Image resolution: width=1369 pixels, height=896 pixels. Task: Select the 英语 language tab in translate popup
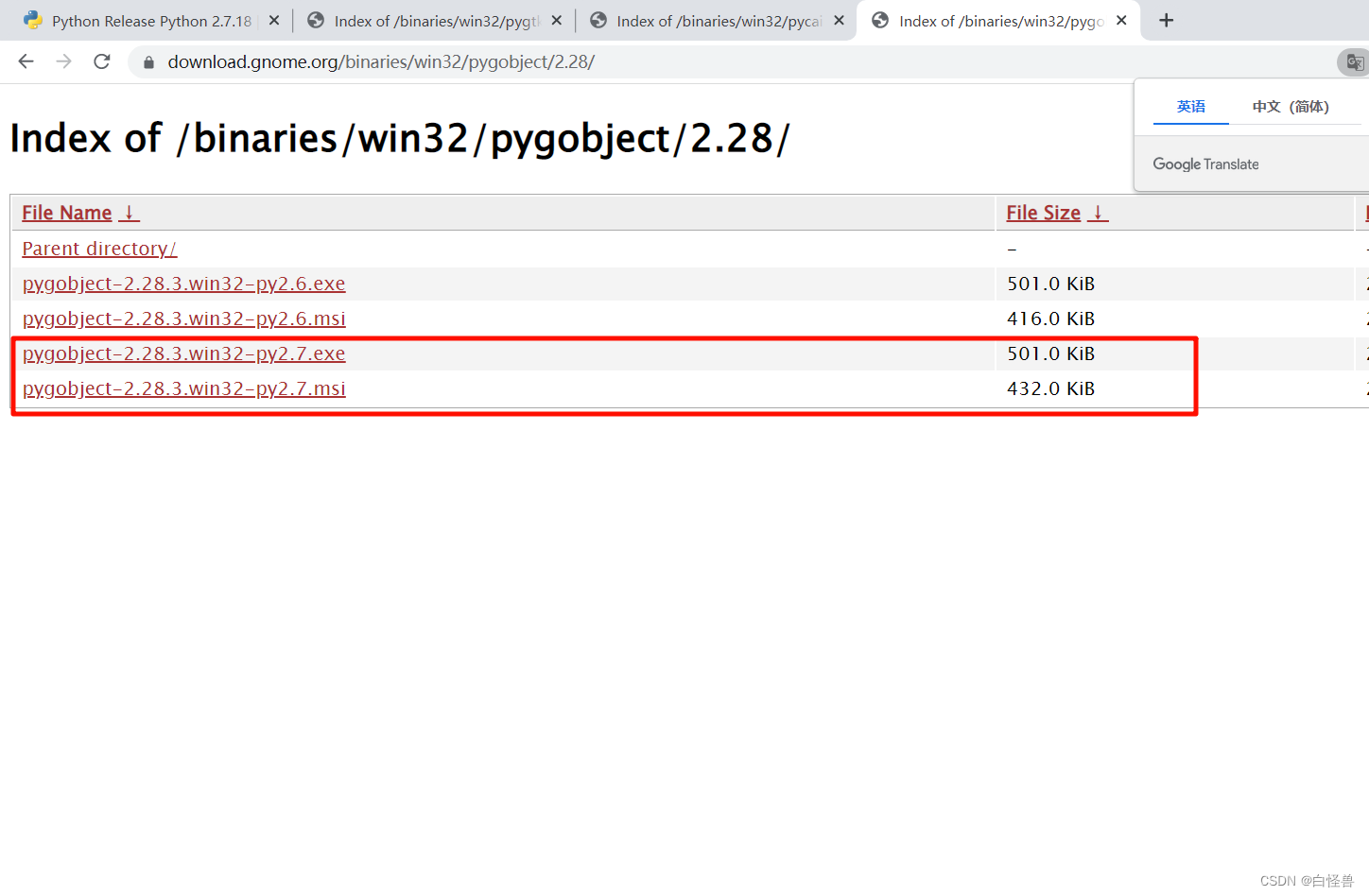[1190, 106]
